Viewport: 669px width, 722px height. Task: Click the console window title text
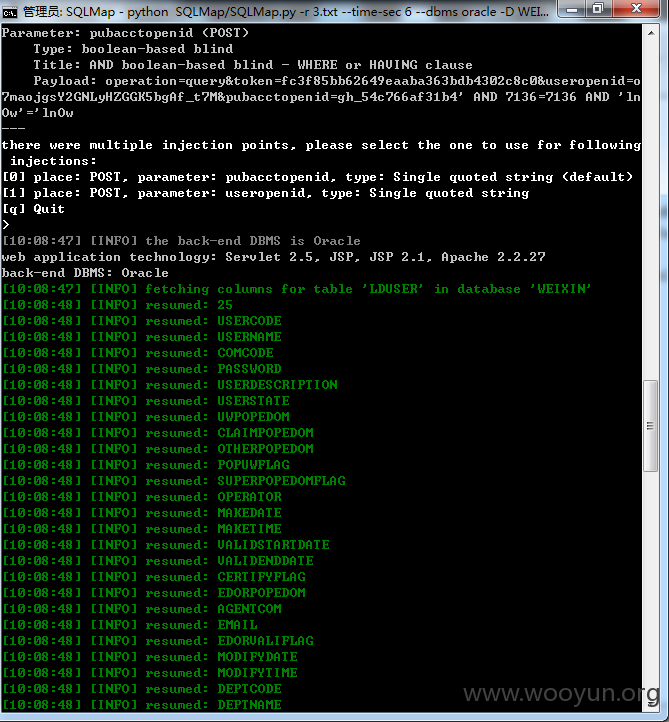click(x=285, y=12)
